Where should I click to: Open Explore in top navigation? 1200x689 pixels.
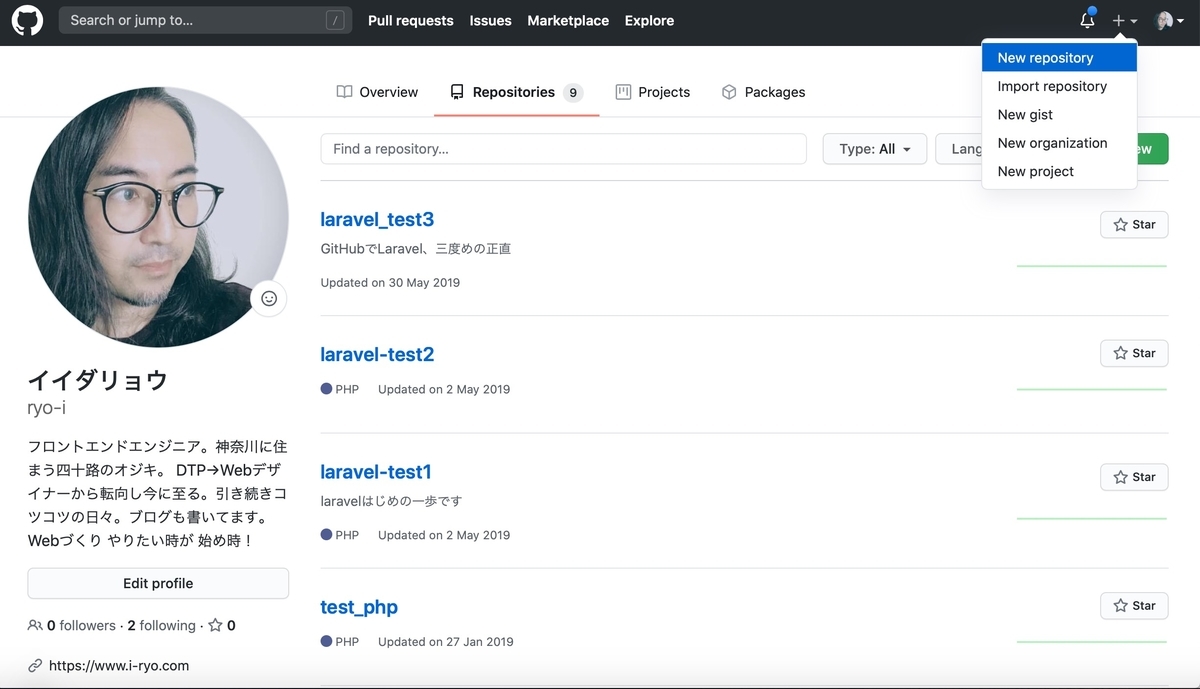649,20
